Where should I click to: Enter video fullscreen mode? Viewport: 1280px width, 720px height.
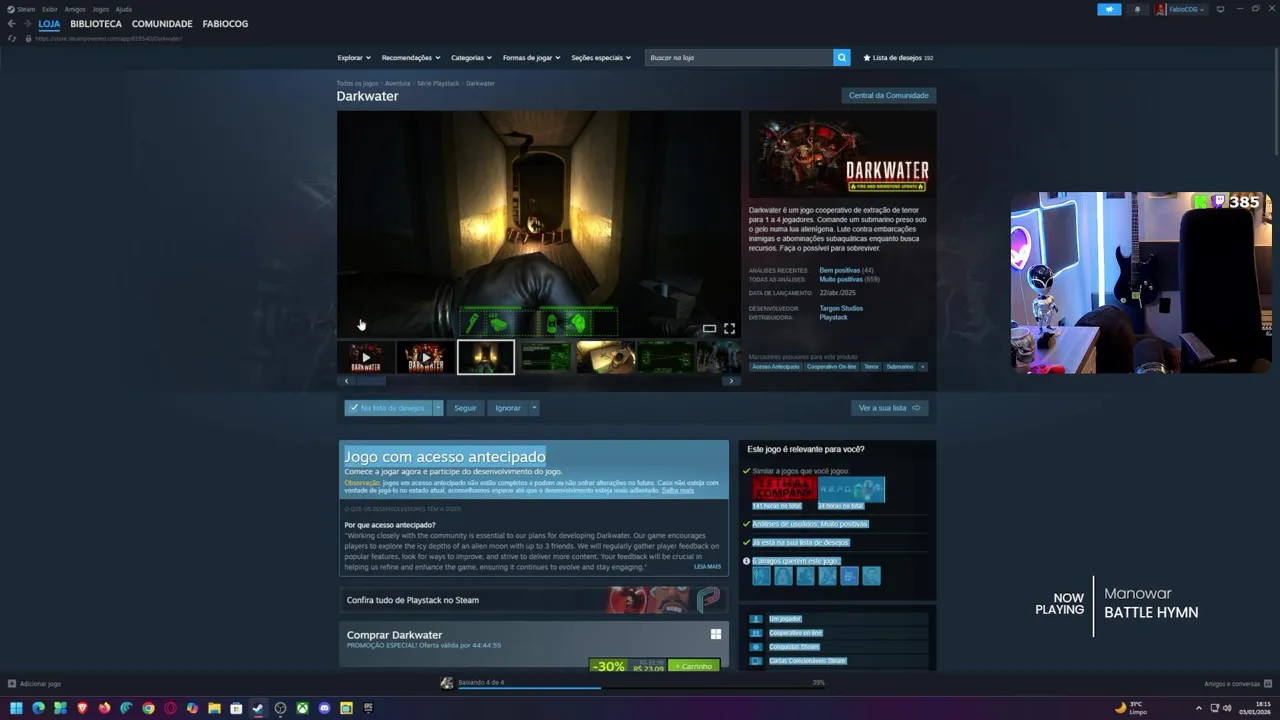tap(729, 328)
